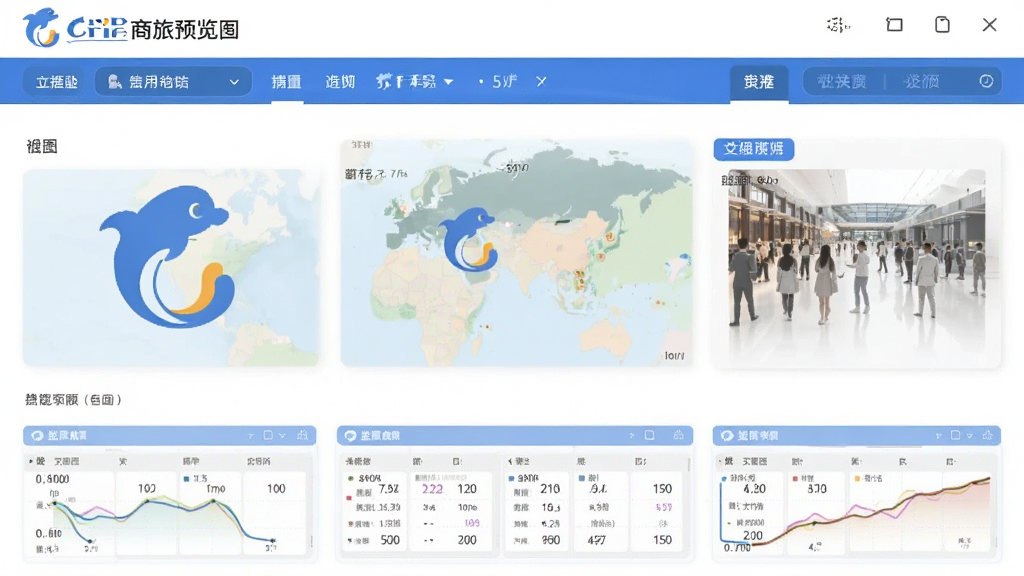The image size is (1024, 576).
Task: Click the green legend dot in the middle table
Action: click(350, 479)
